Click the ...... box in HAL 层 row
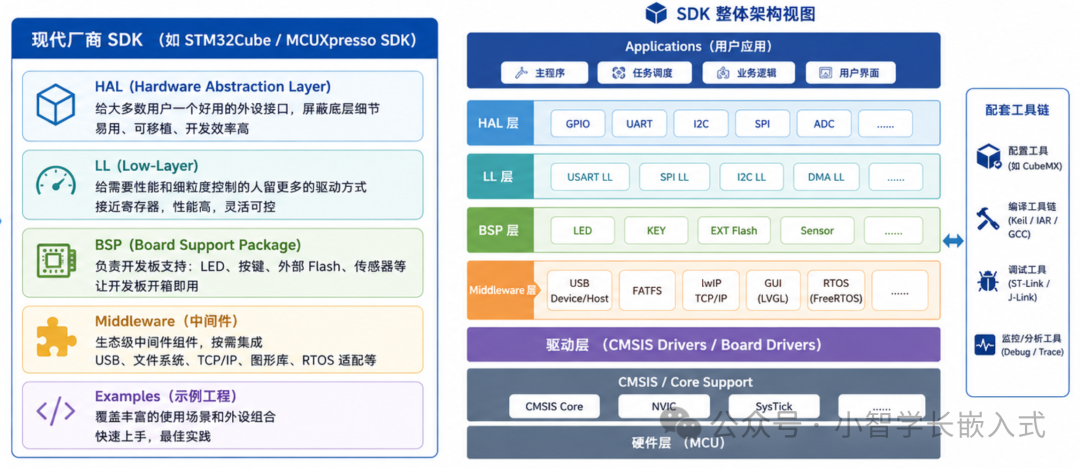 (x=885, y=124)
